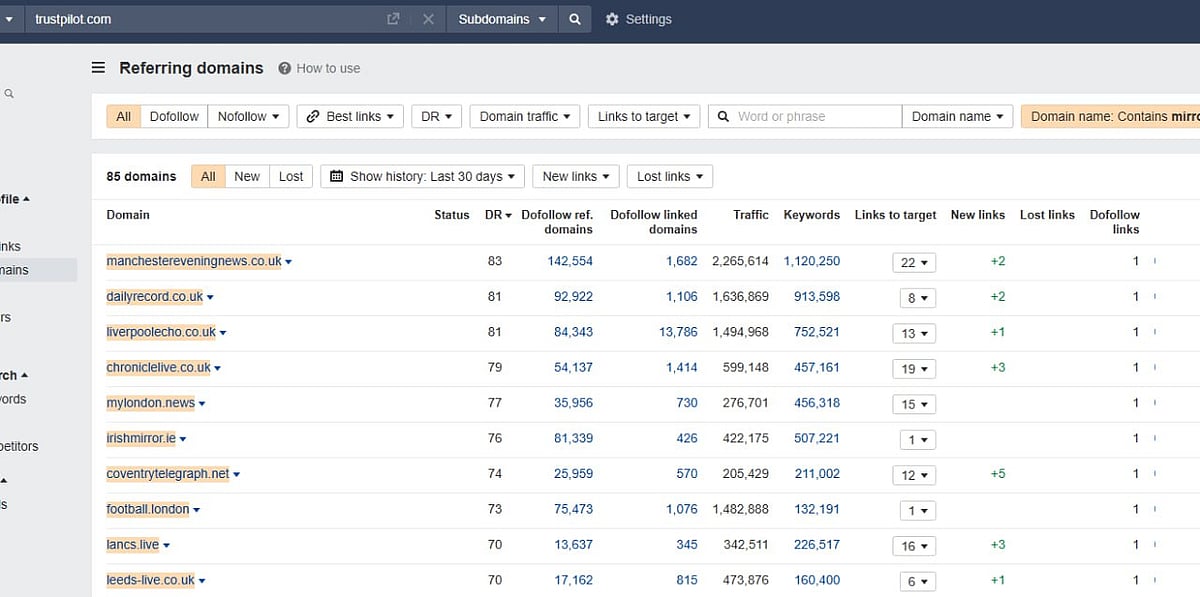Select All domains history tab
1200x597 pixels.
[208, 176]
